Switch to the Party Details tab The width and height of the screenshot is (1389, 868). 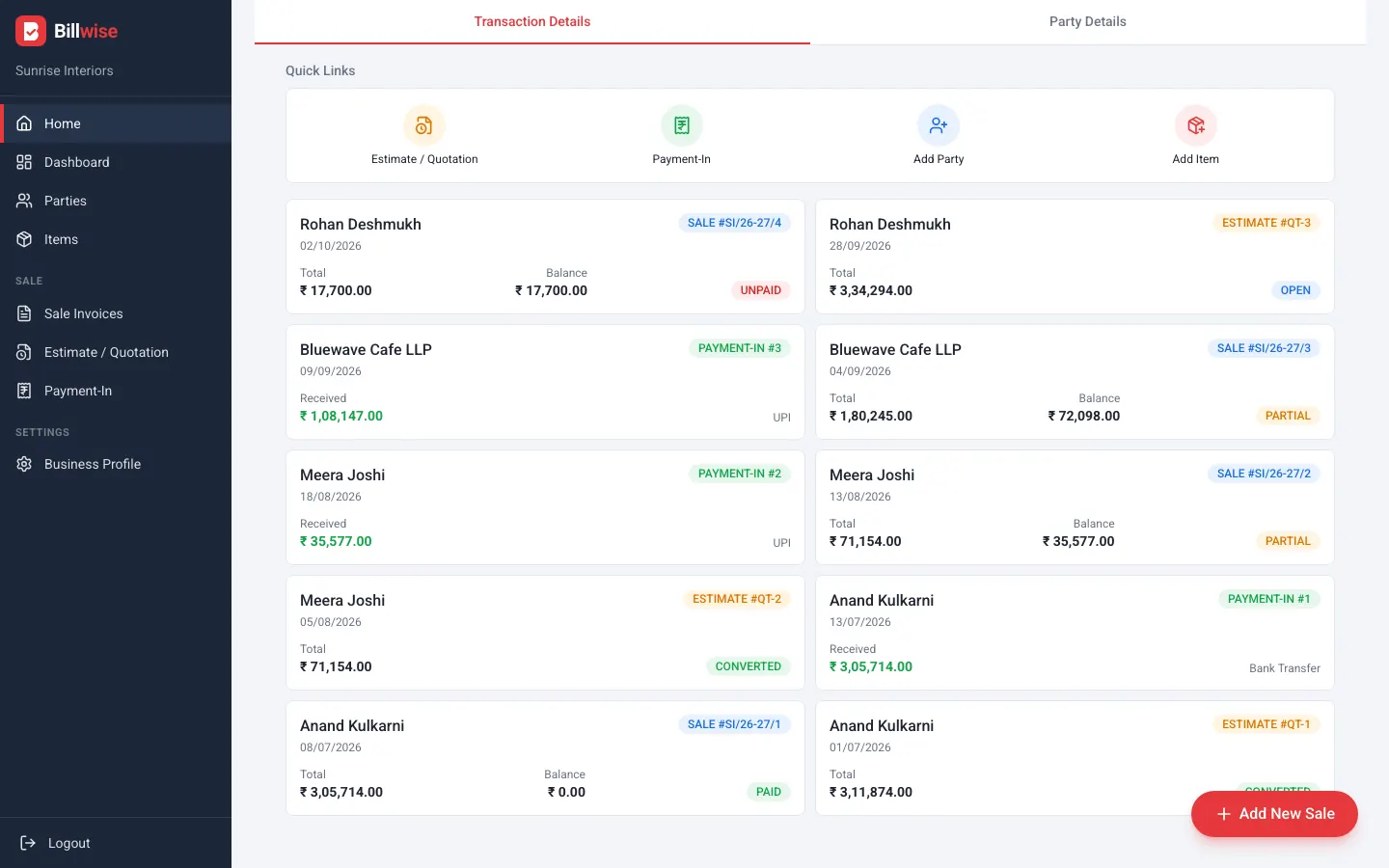1088,22
